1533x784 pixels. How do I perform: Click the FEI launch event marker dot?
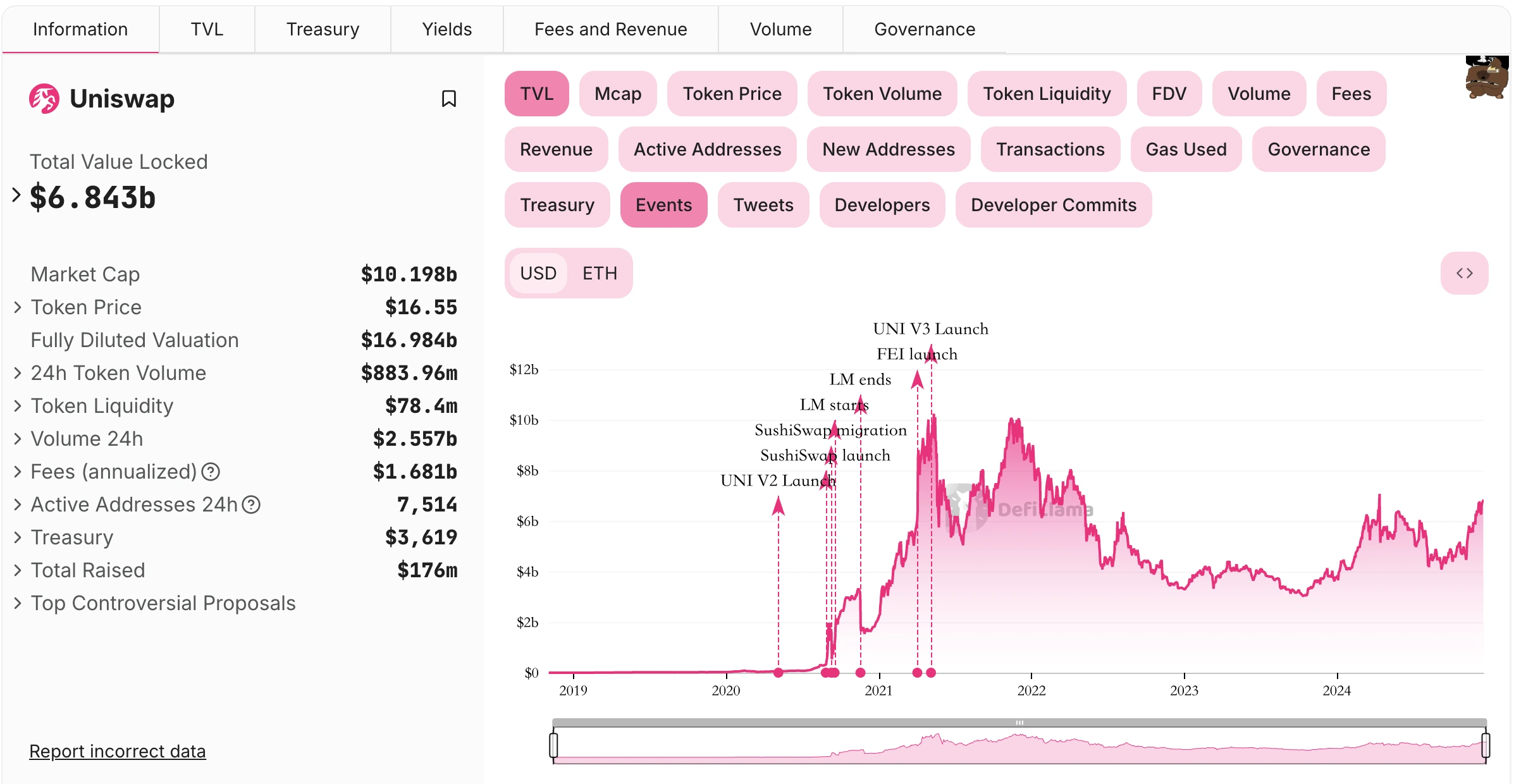click(x=917, y=673)
